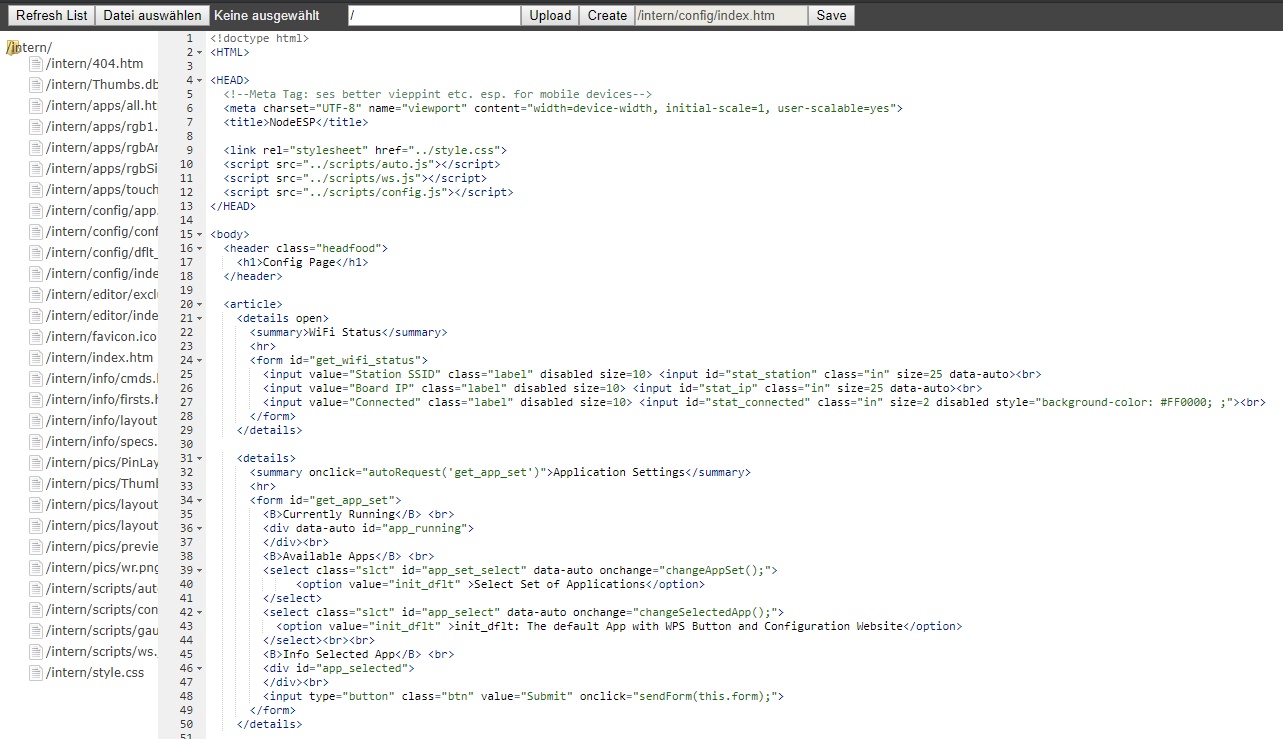This screenshot has width=1283, height=739.
Task: Focus the upload path field containing "/"
Action: coord(434,15)
